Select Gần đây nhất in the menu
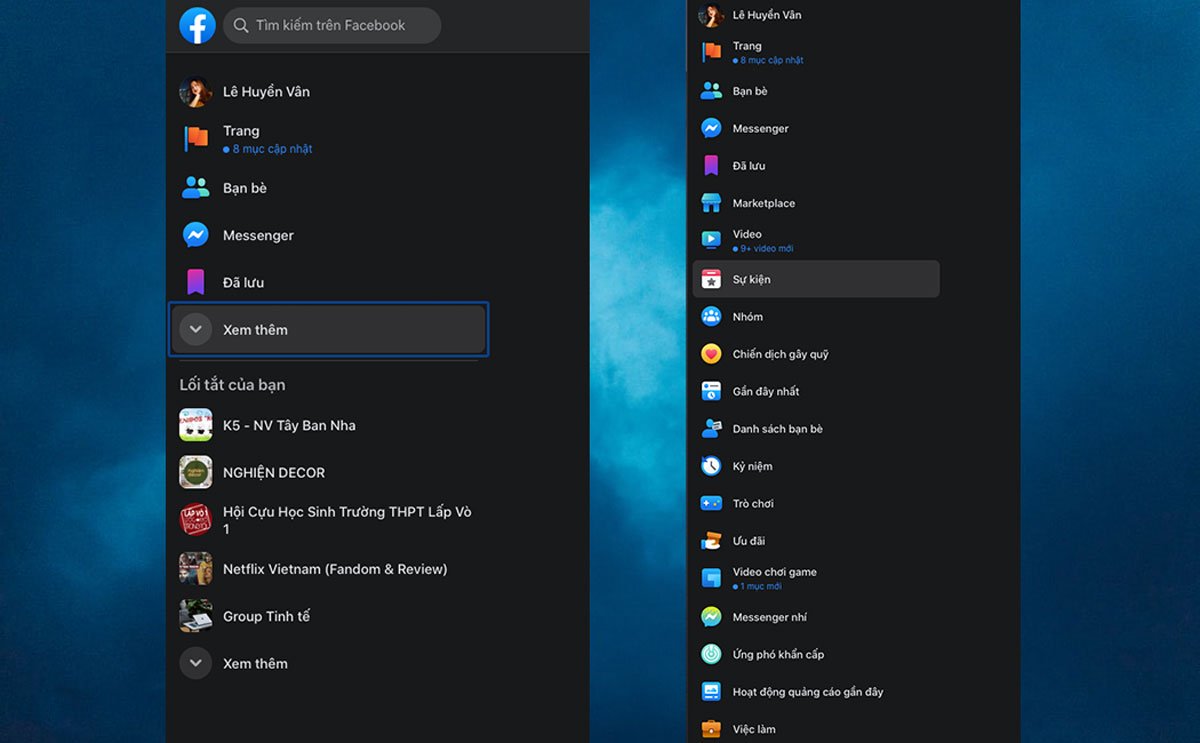The height and width of the screenshot is (743, 1200). tap(765, 392)
